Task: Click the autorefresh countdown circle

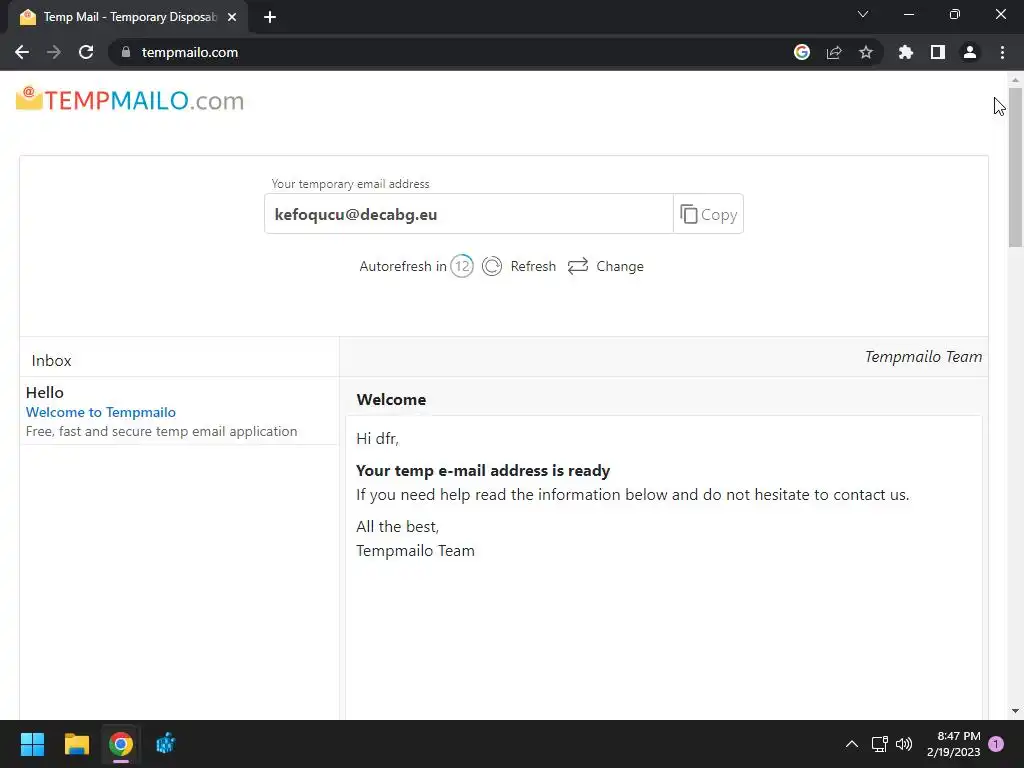Action: tap(462, 266)
